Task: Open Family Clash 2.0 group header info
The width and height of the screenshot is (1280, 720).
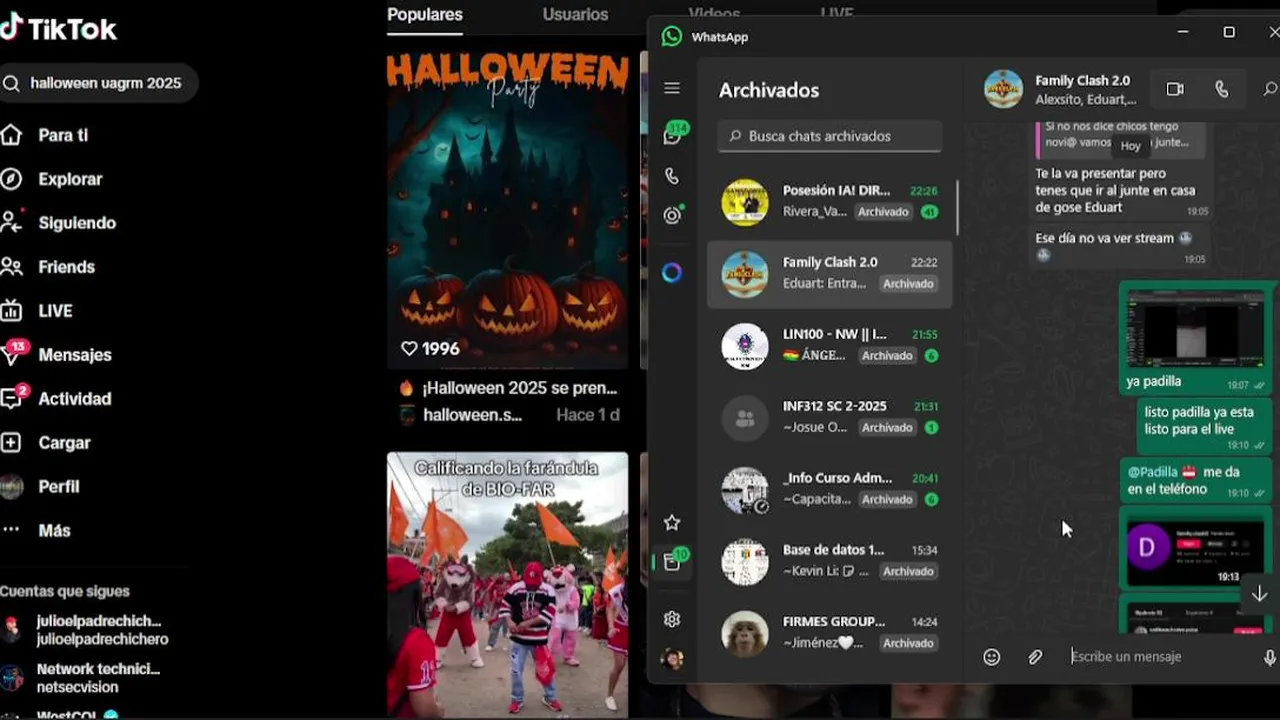Action: click(x=1085, y=89)
